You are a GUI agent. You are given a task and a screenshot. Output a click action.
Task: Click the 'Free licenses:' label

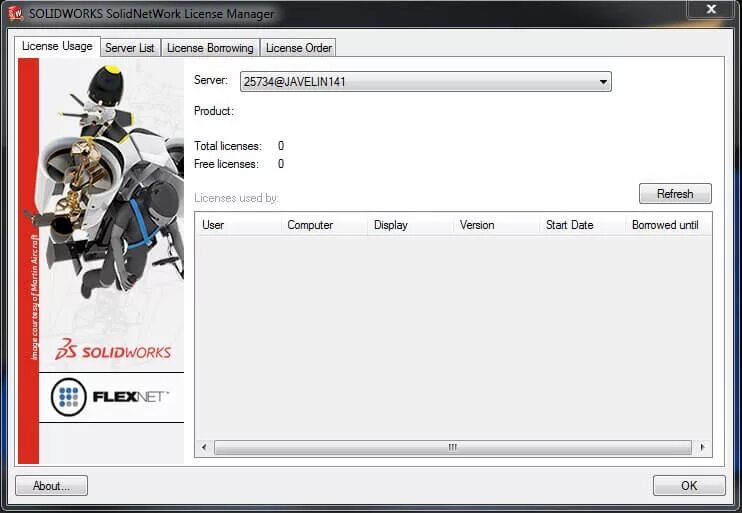226,164
